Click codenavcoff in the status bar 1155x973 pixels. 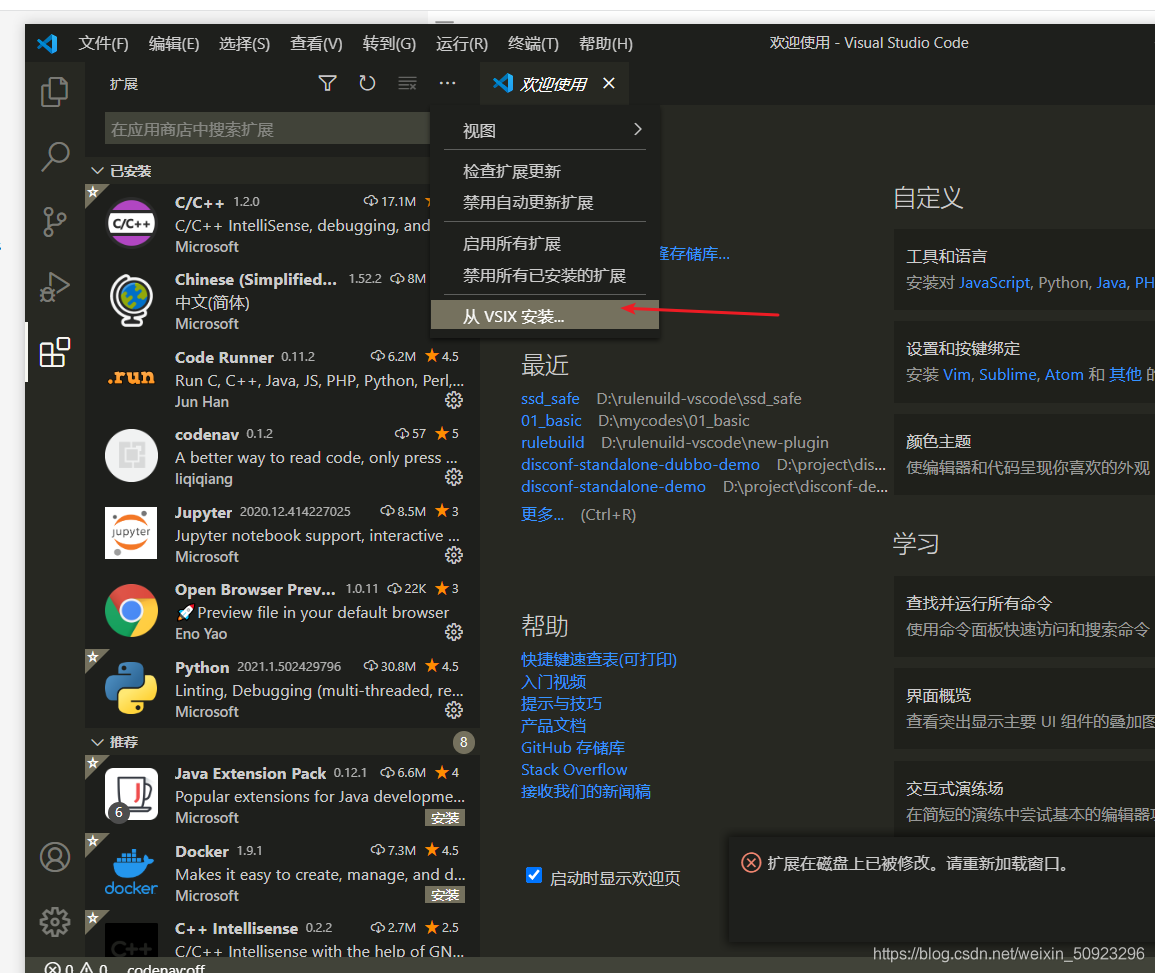pyautogui.click(x=166, y=968)
